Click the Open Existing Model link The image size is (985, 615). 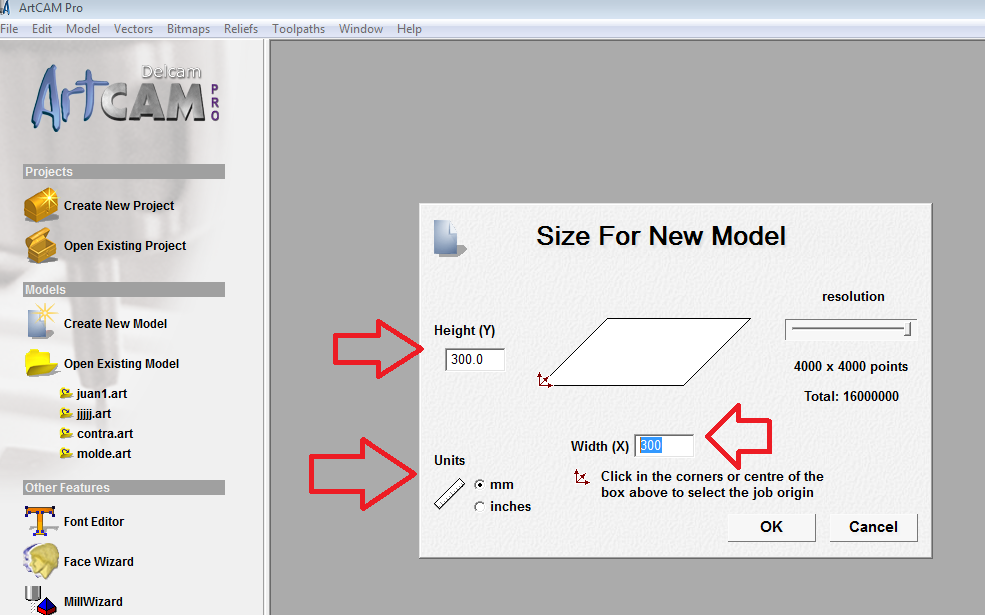pyautogui.click(x=121, y=364)
